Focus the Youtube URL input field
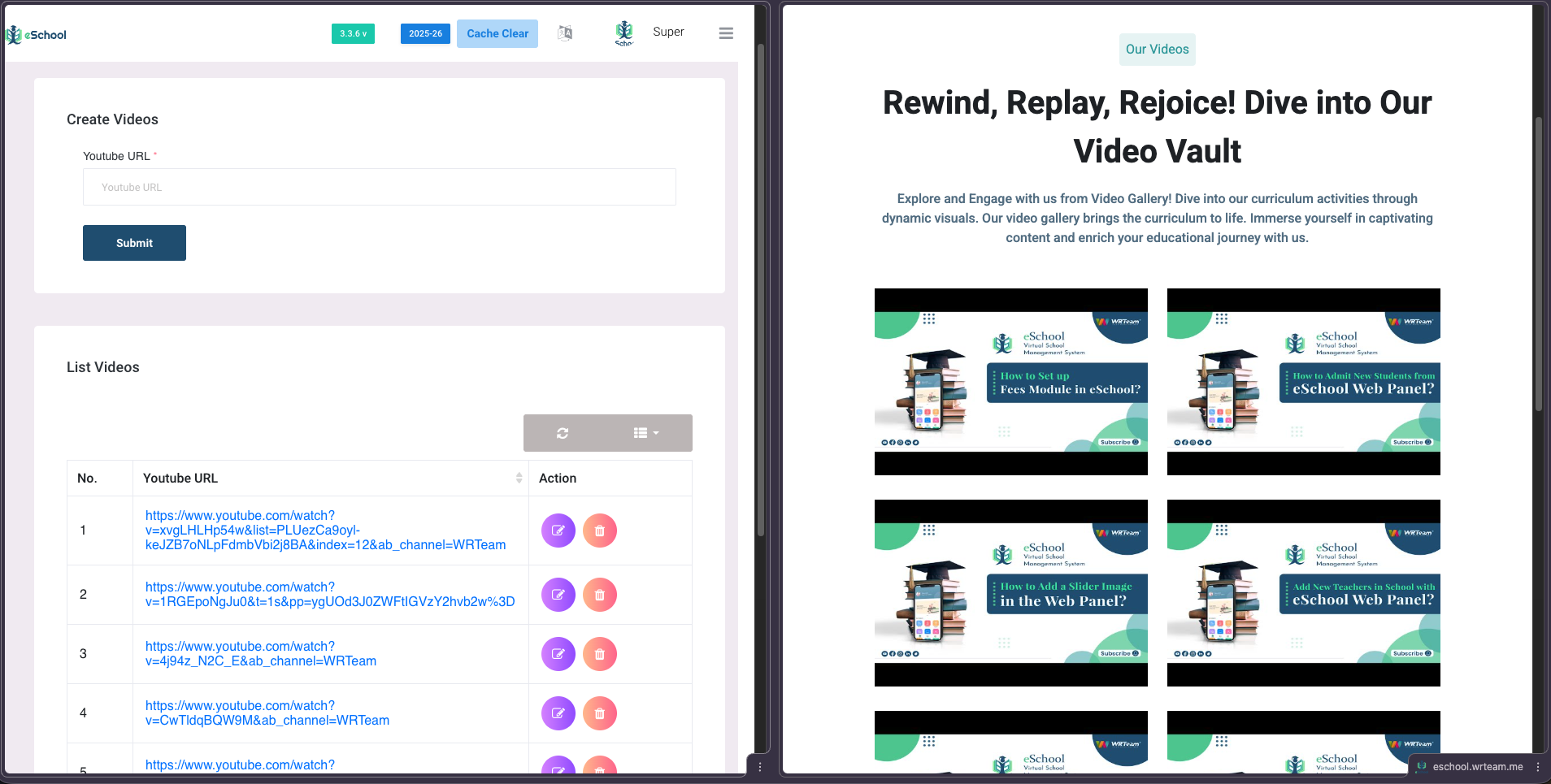This screenshot has width=1551, height=784. pos(379,187)
